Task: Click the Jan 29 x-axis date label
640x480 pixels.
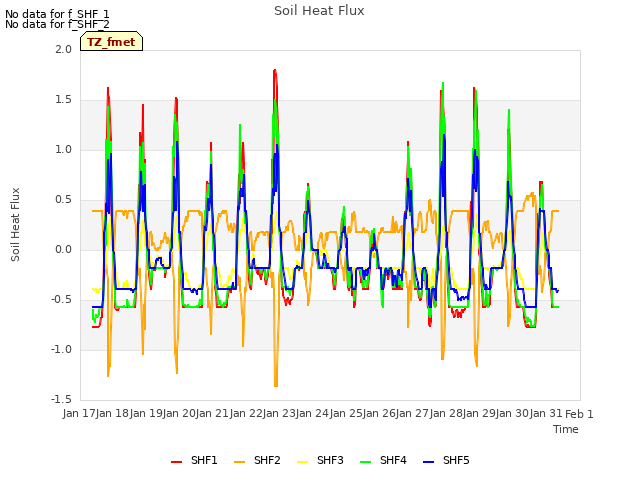Action: click(x=479, y=413)
